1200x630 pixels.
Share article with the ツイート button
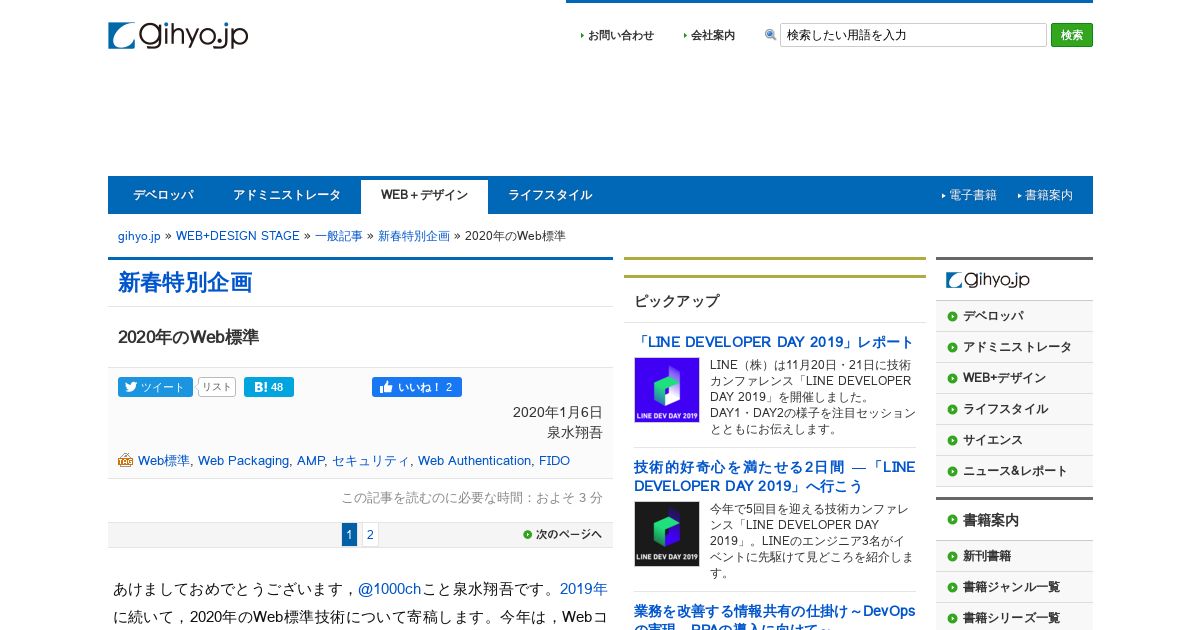155,387
